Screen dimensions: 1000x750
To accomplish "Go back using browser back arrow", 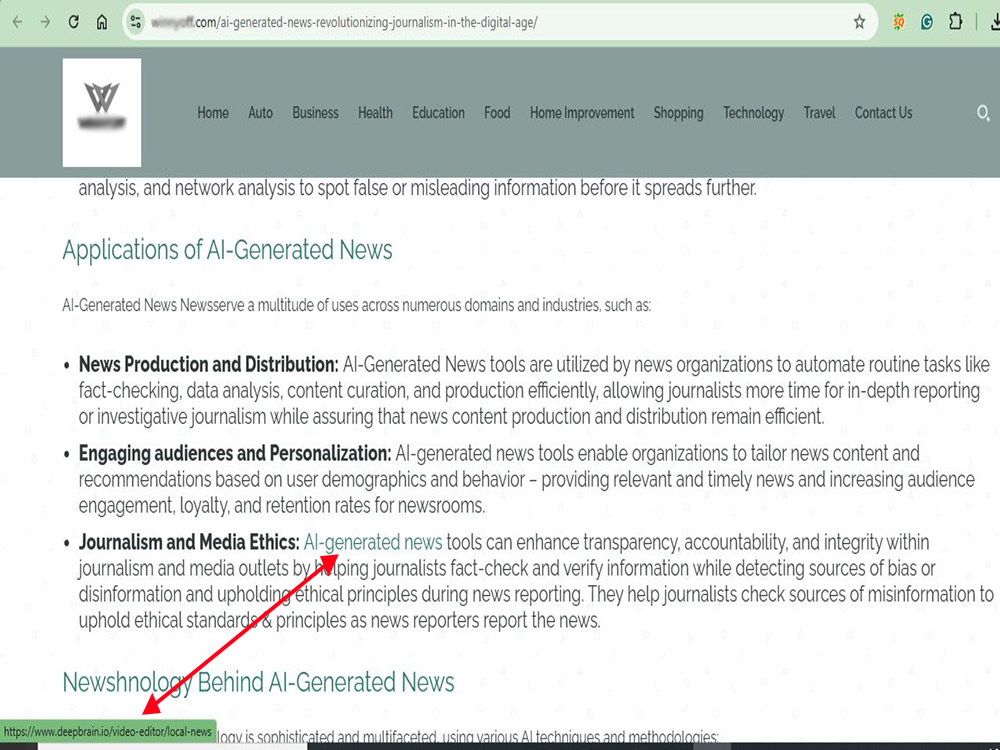I will coord(17,22).
